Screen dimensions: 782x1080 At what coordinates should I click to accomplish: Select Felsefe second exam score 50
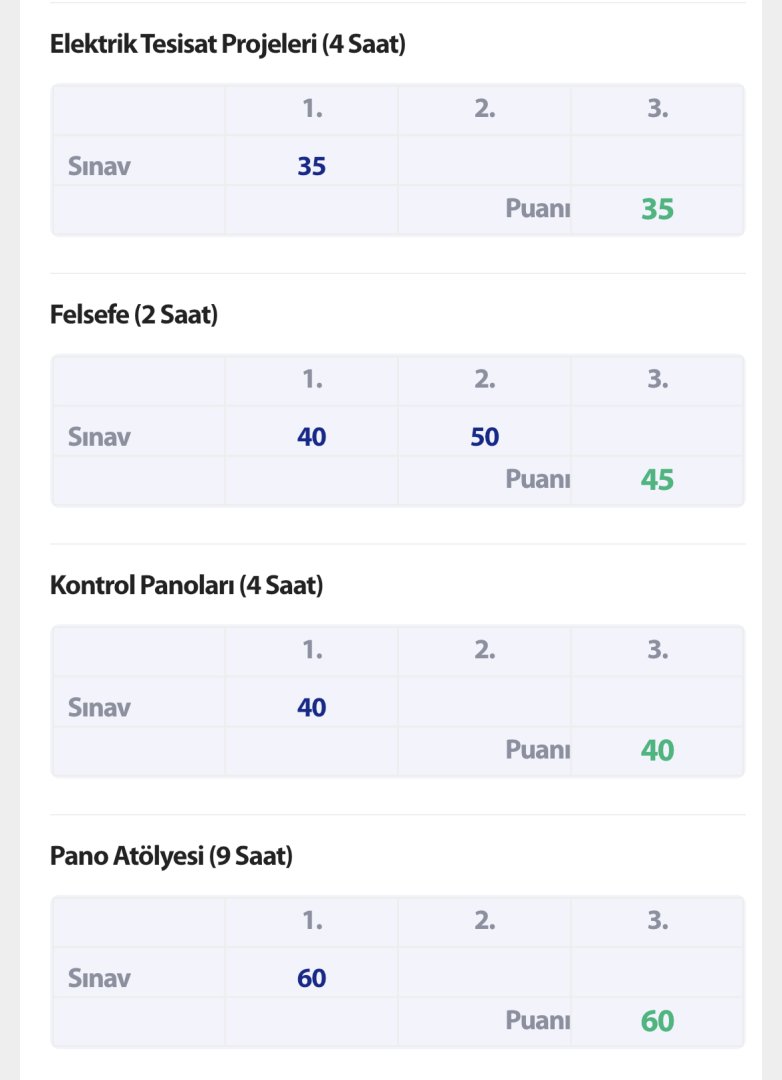[485, 437]
